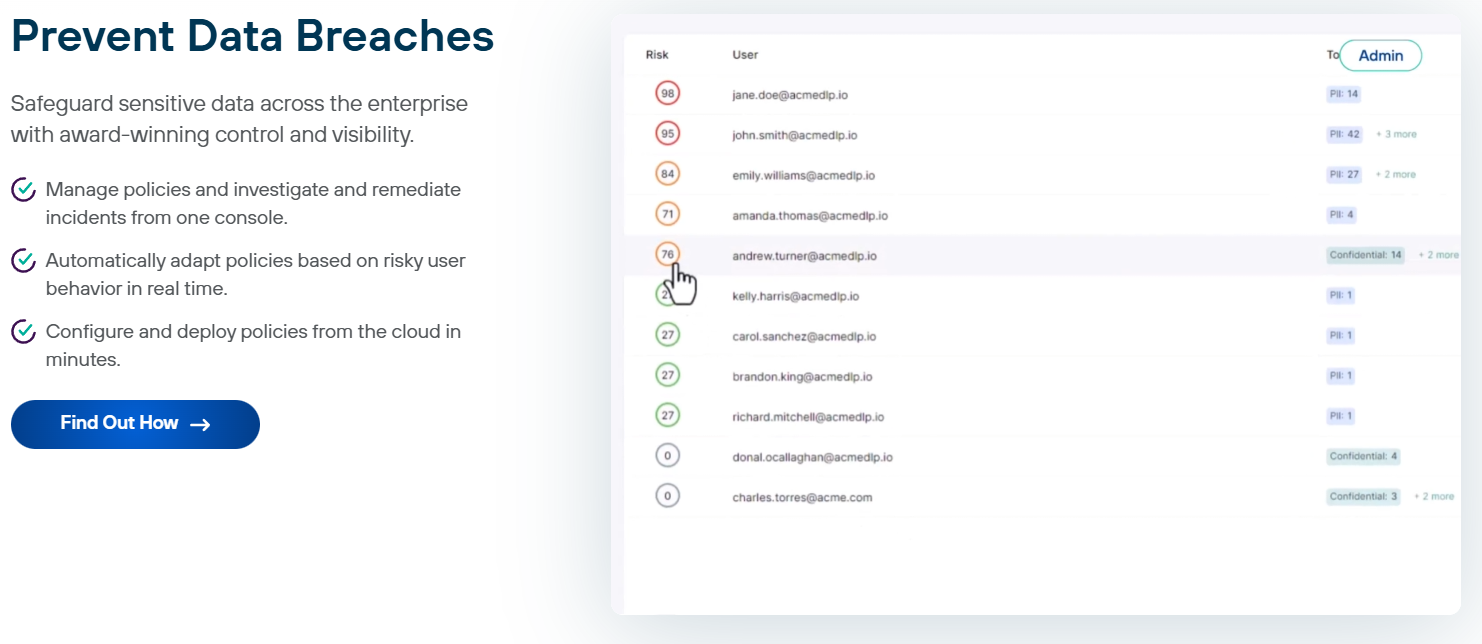Click the red risk score 98 badge

667,94
